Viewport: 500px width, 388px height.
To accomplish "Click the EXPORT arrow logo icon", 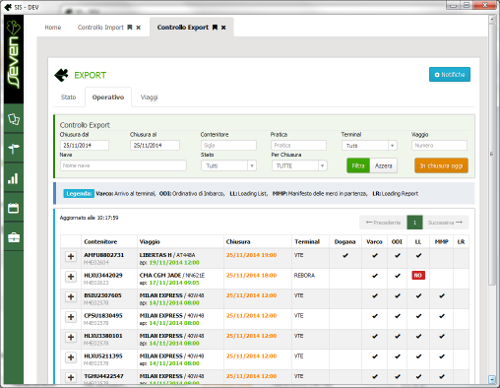I will 61,75.
